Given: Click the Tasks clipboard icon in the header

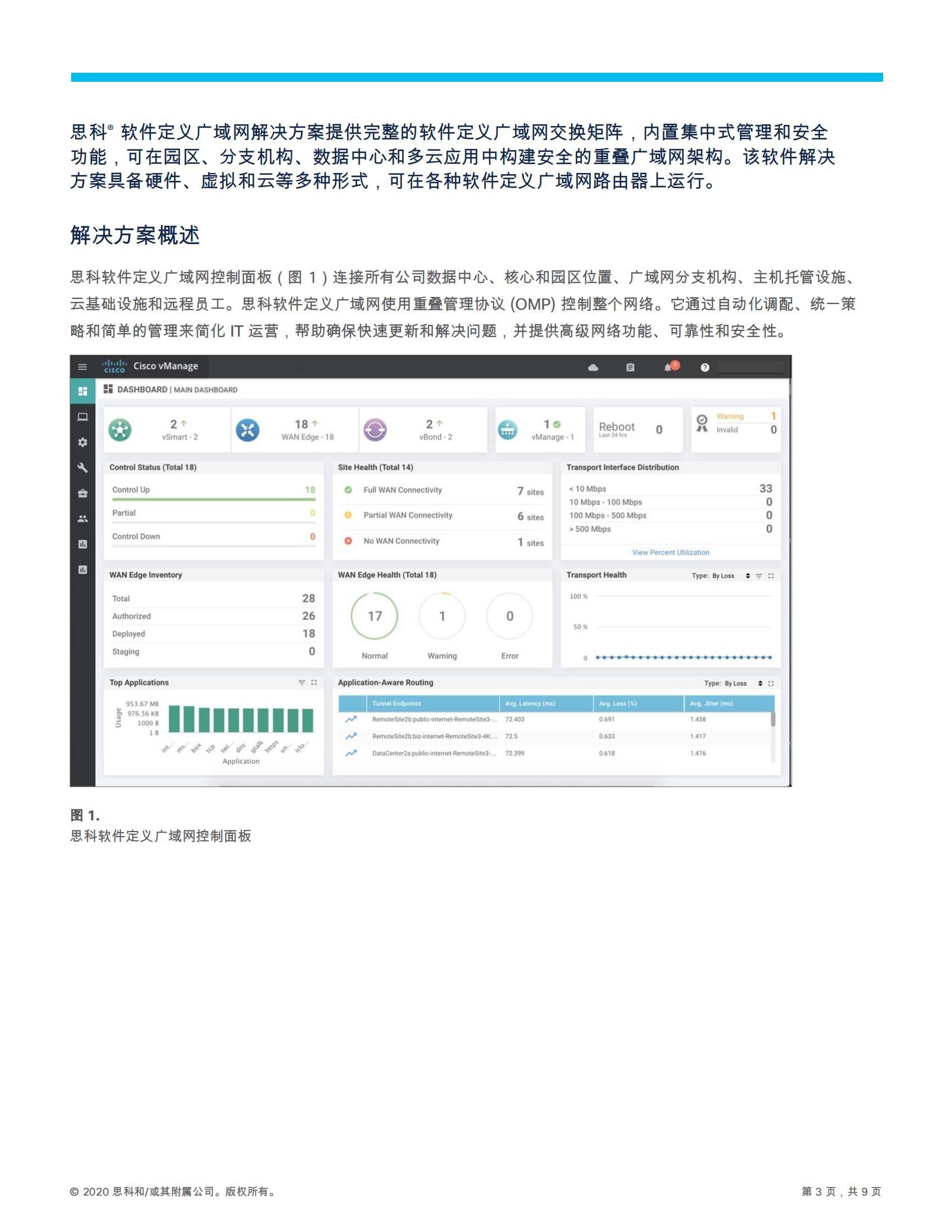Looking at the screenshot, I should coord(631,368).
